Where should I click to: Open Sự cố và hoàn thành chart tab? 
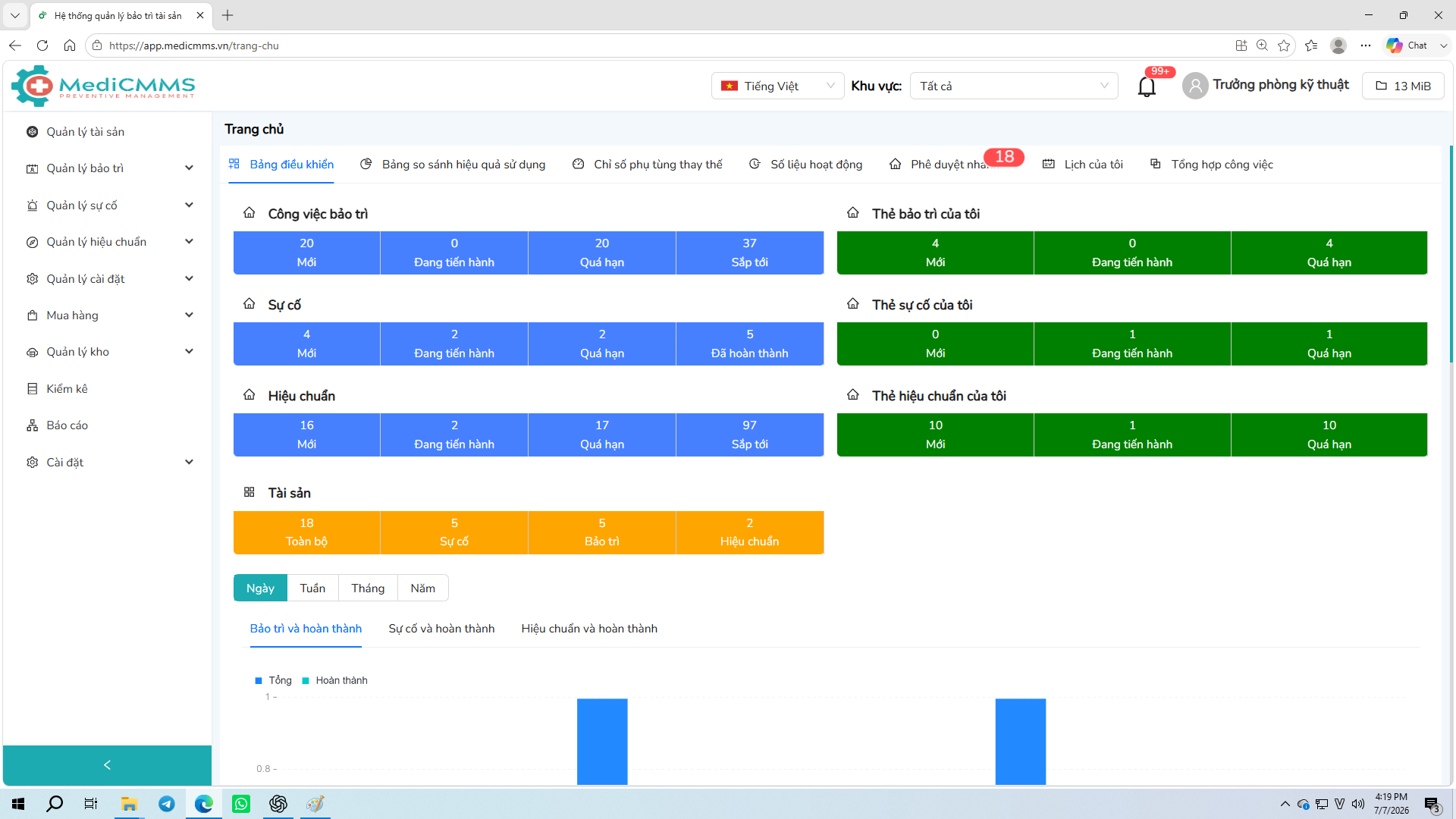click(441, 629)
